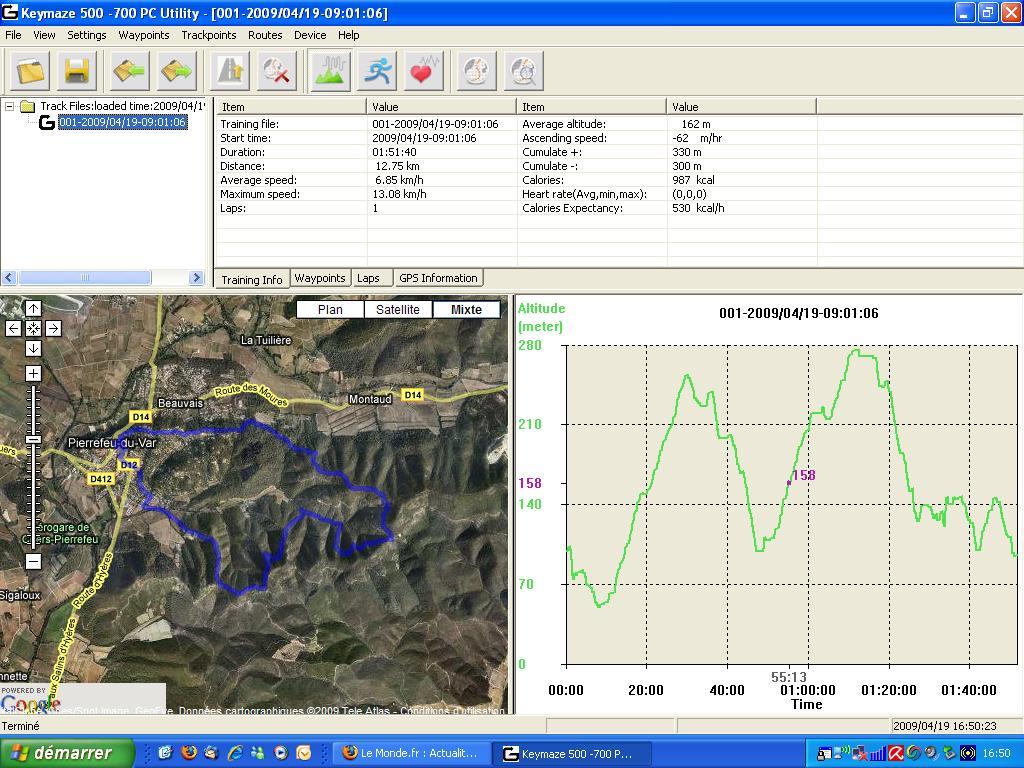1024x768 pixels.
Task: Click the Cumulate + value 330 m
Action: (686, 152)
